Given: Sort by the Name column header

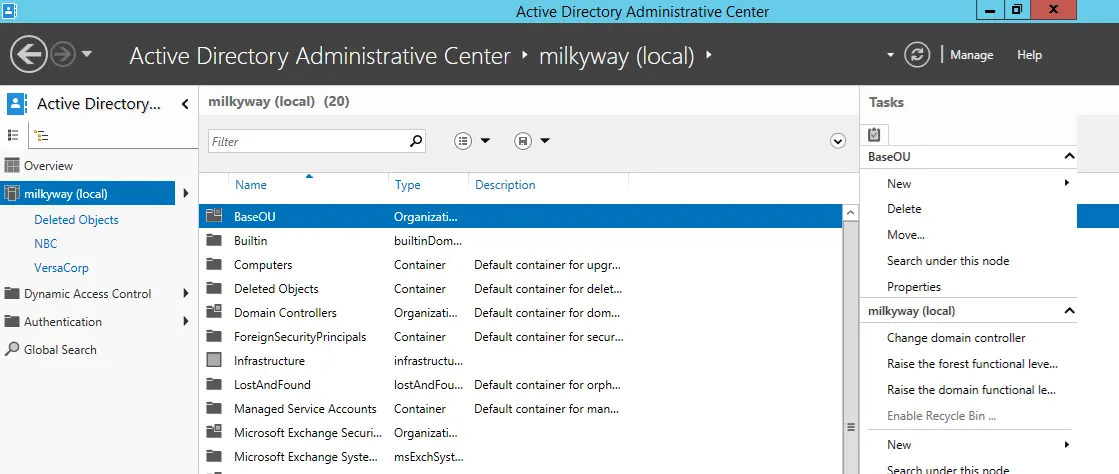Looking at the screenshot, I should pyautogui.click(x=250, y=185).
